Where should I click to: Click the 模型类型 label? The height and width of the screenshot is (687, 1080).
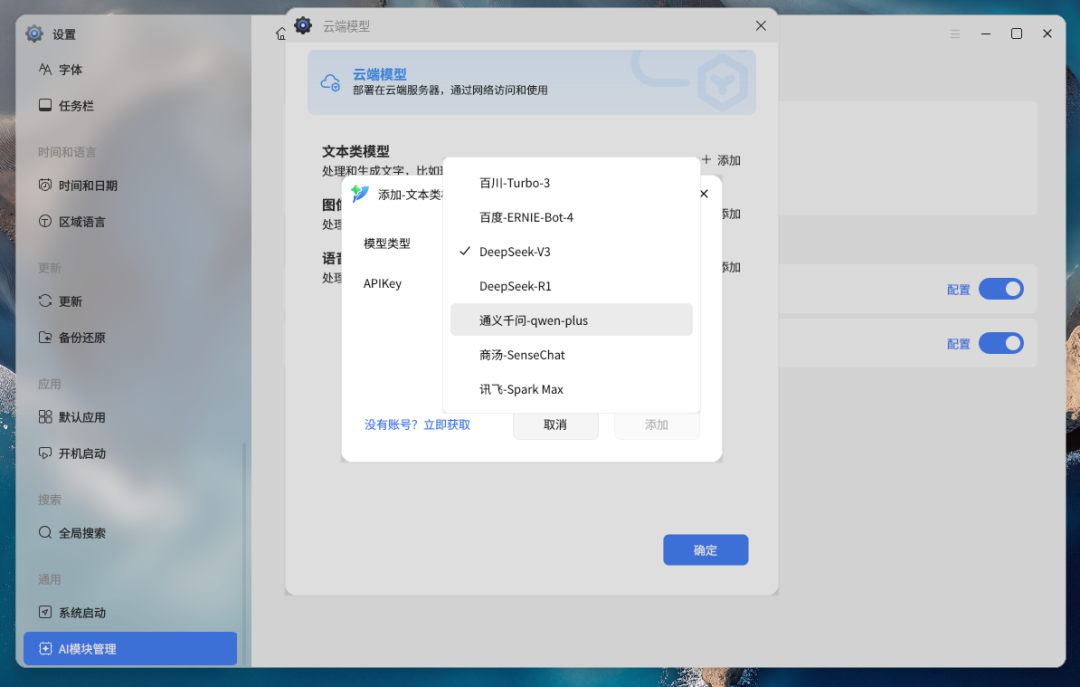click(x=386, y=243)
